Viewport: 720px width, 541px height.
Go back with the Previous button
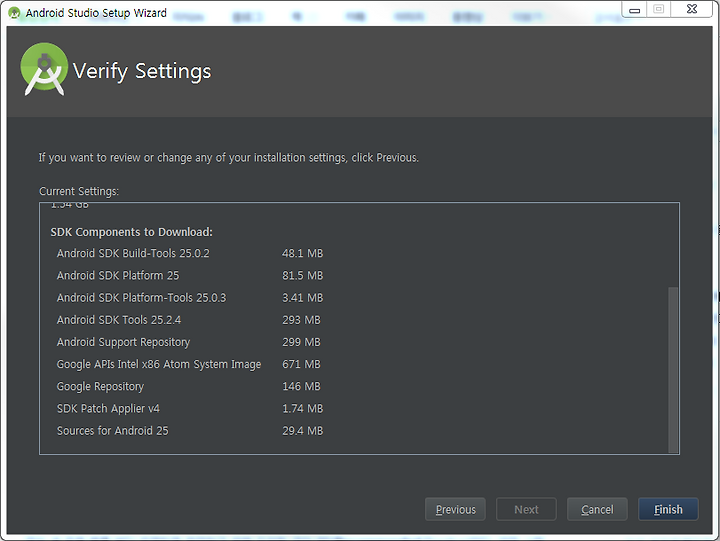click(x=455, y=509)
